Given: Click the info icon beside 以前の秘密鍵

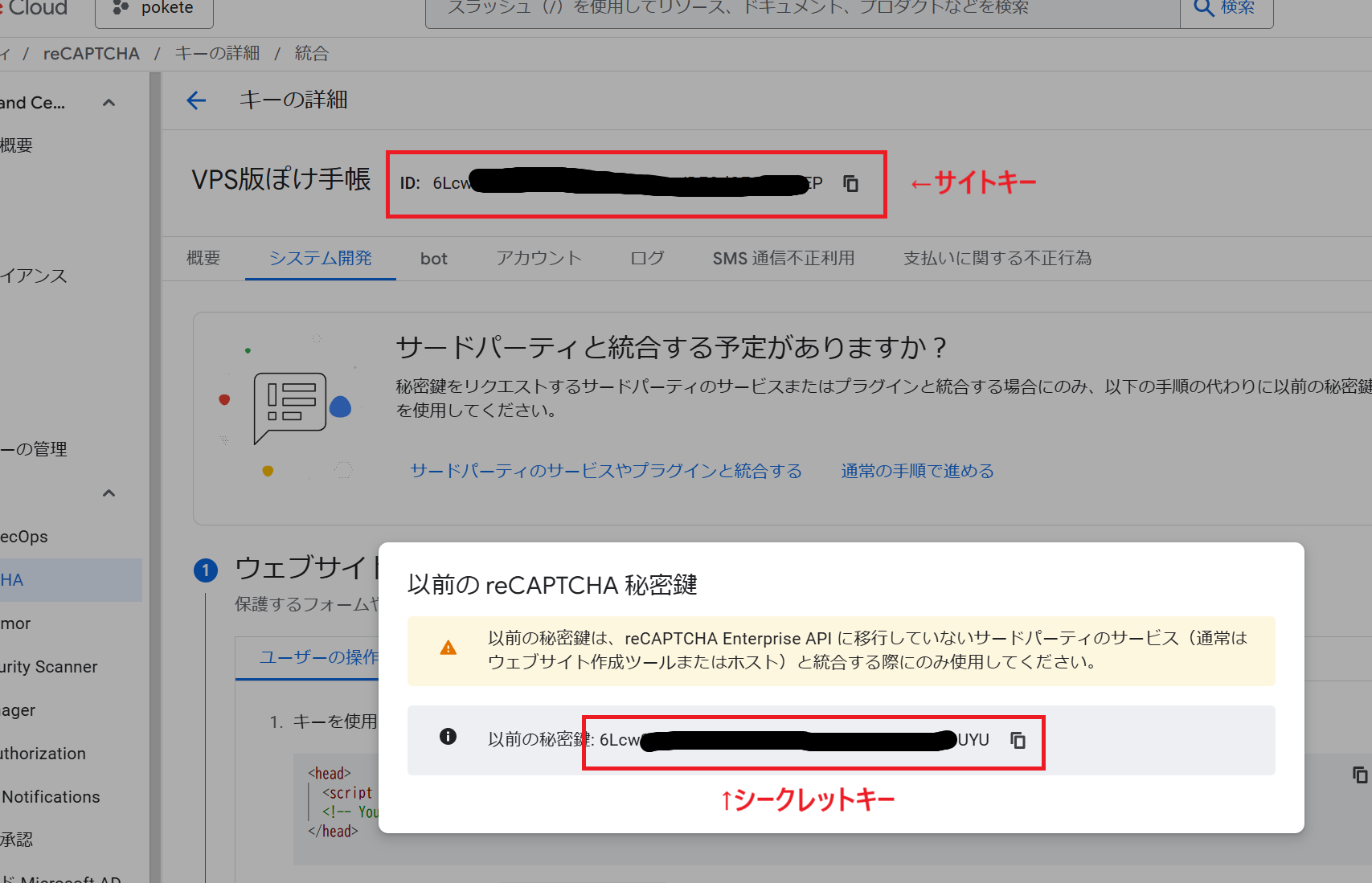Looking at the screenshot, I should tap(448, 737).
